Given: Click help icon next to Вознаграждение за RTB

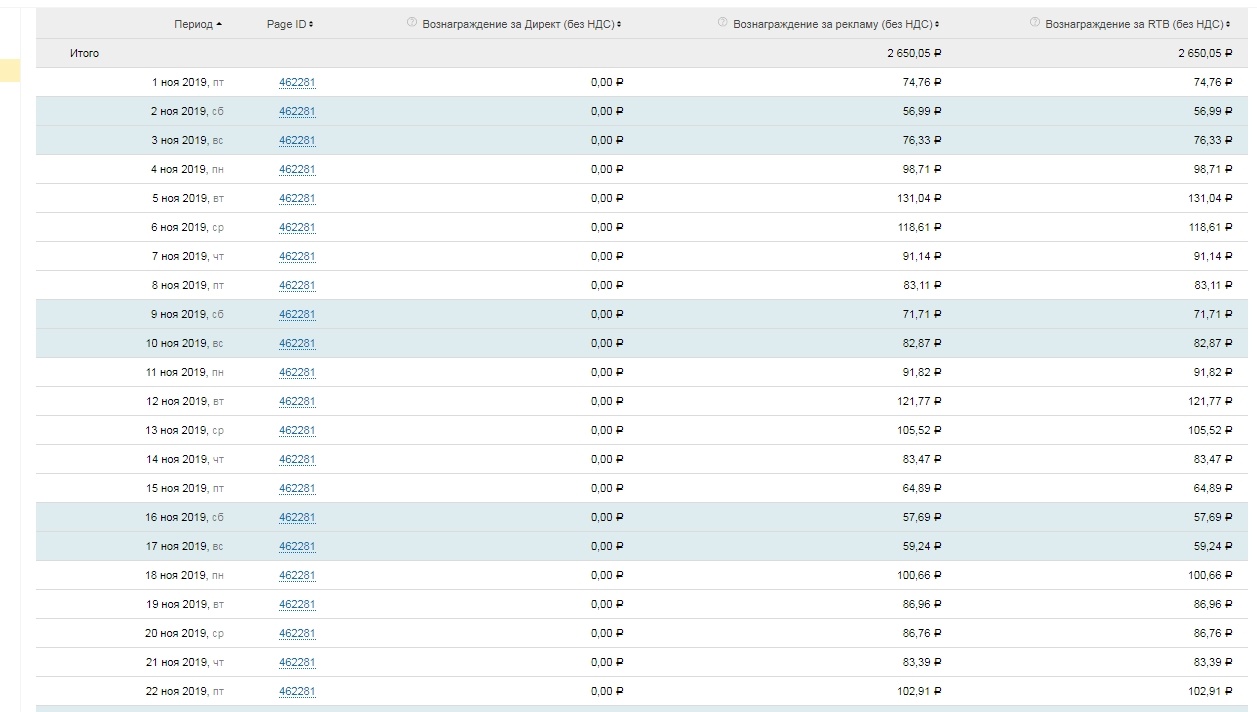Looking at the screenshot, I should (1035, 23).
